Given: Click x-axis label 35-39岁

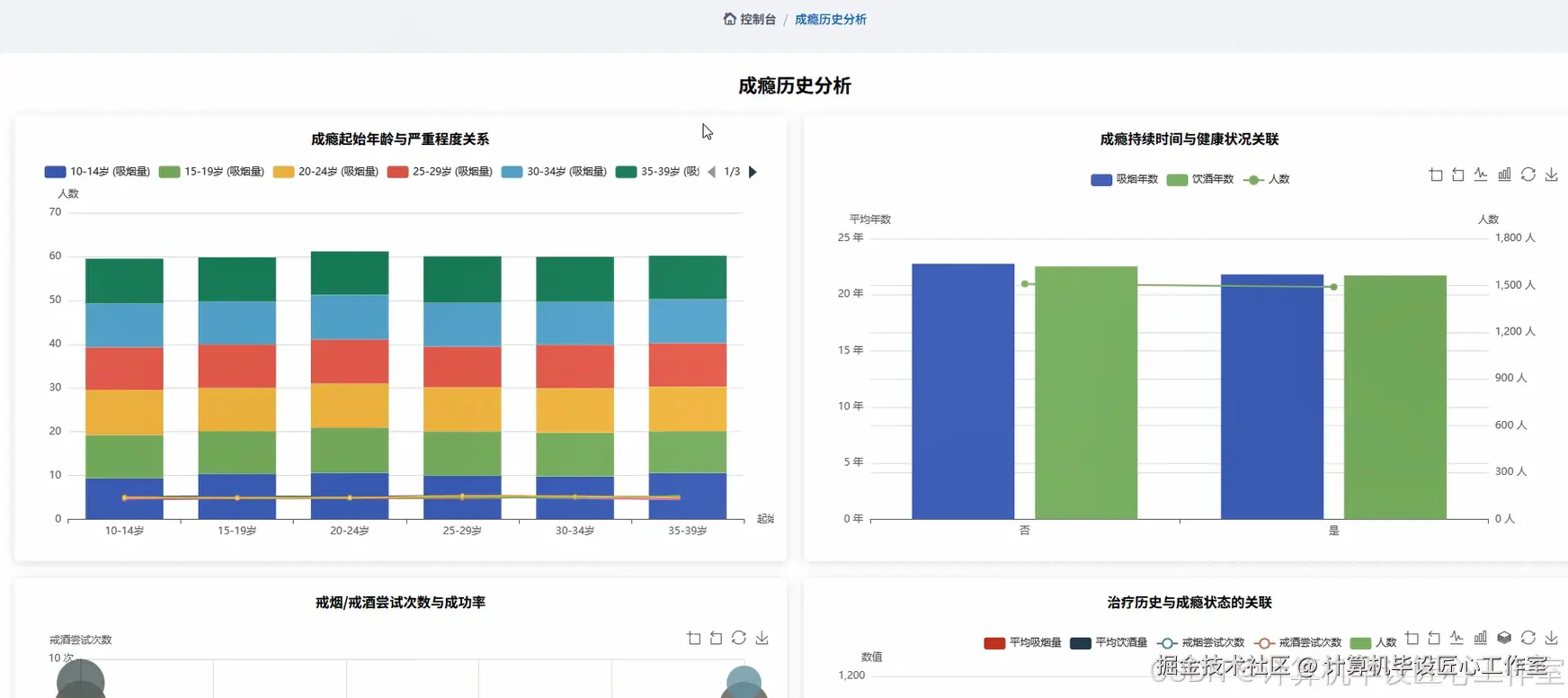Looking at the screenshot, I should 688,531.
